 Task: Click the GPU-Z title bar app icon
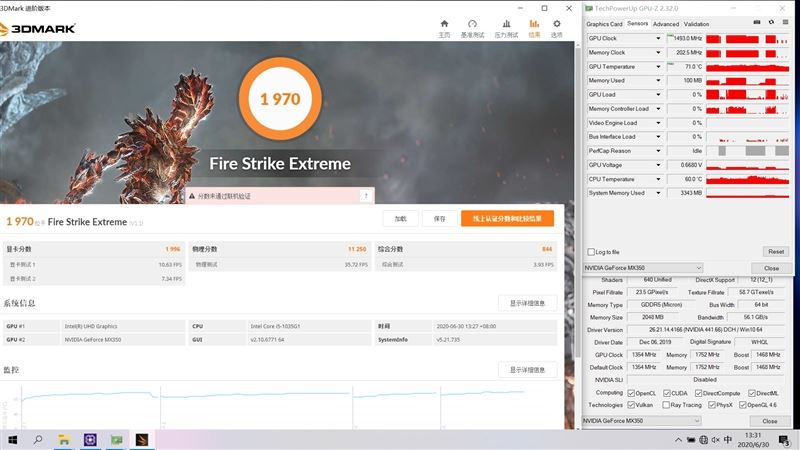[589, 8]
